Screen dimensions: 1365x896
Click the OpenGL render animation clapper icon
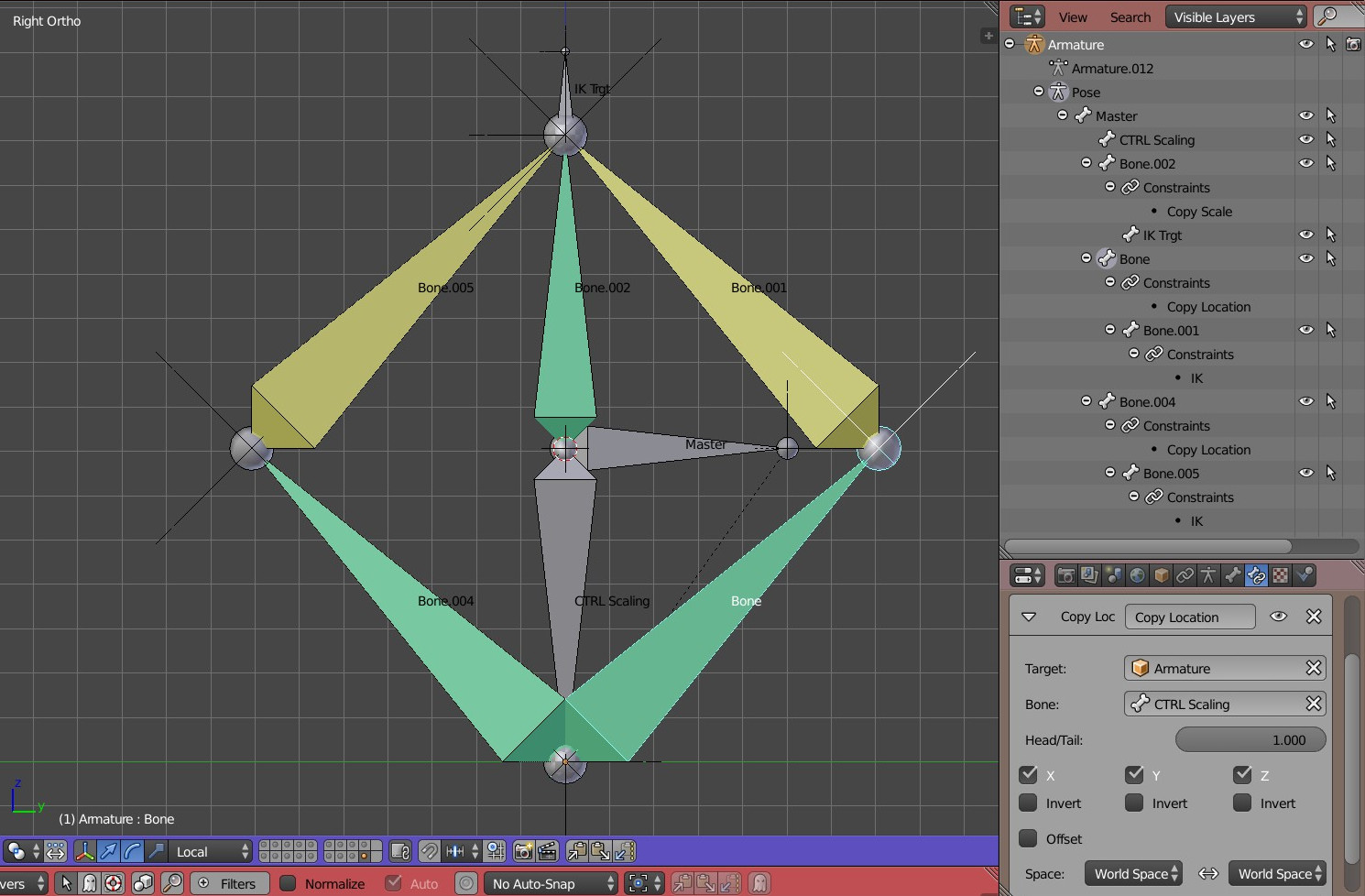tap(547, 851)
